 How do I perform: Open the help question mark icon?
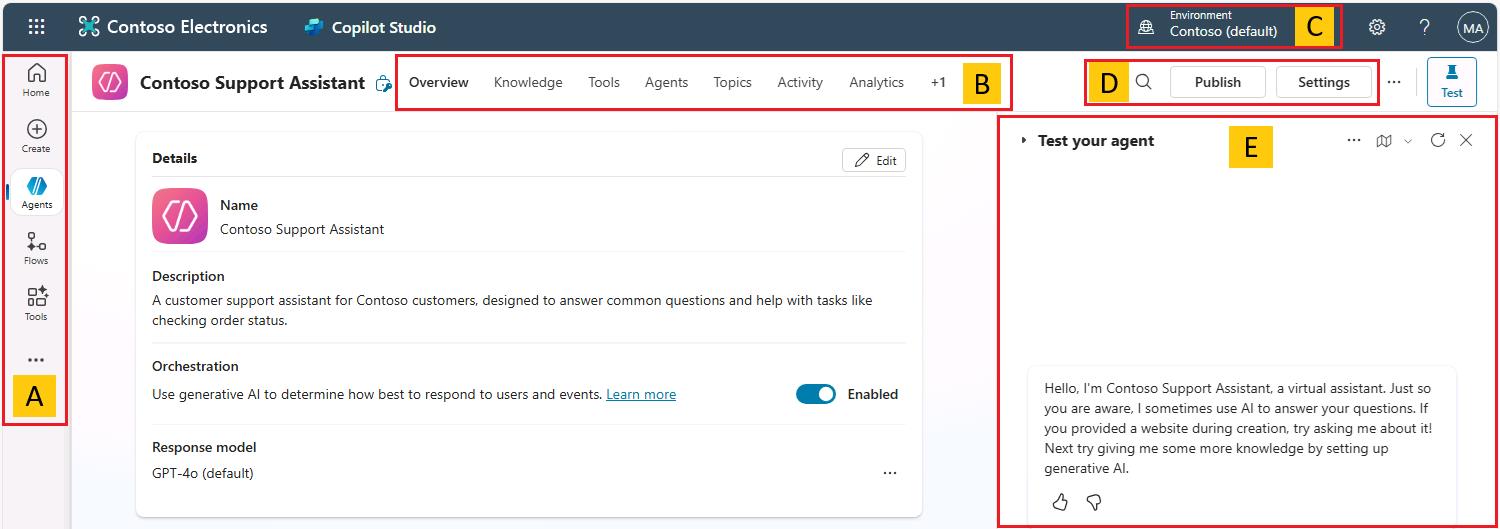[1425, 27]
